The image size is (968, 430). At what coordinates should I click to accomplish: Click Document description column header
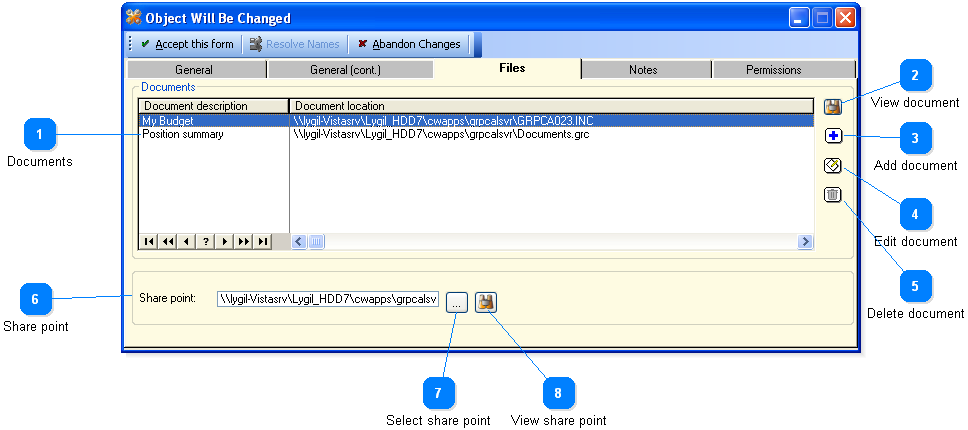(214, 106)
